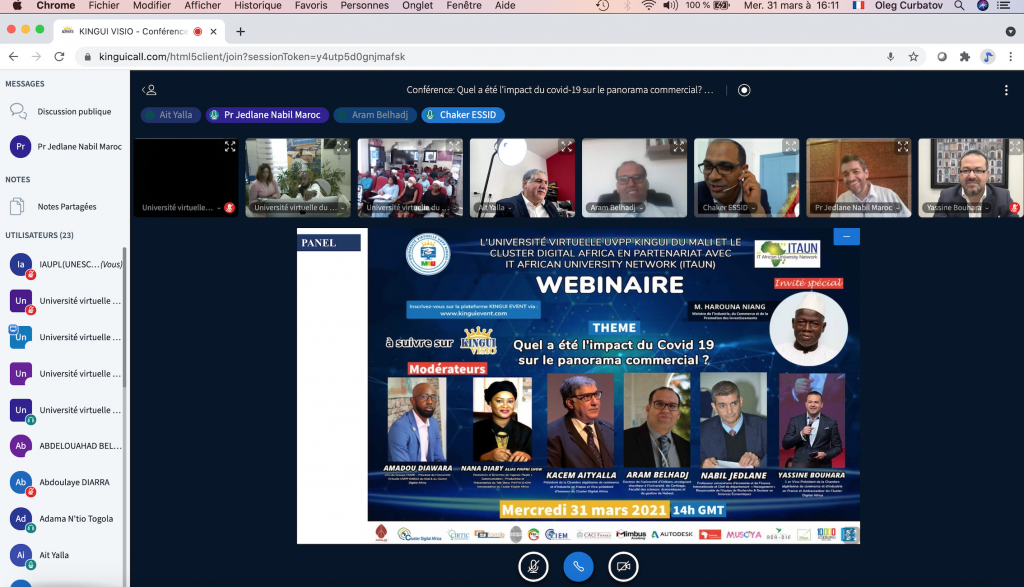Image resolution: width=1024 pixels, height=587 pixels.
Task: Select user Abdoulaye DIARRA
Action: point(64,483)
